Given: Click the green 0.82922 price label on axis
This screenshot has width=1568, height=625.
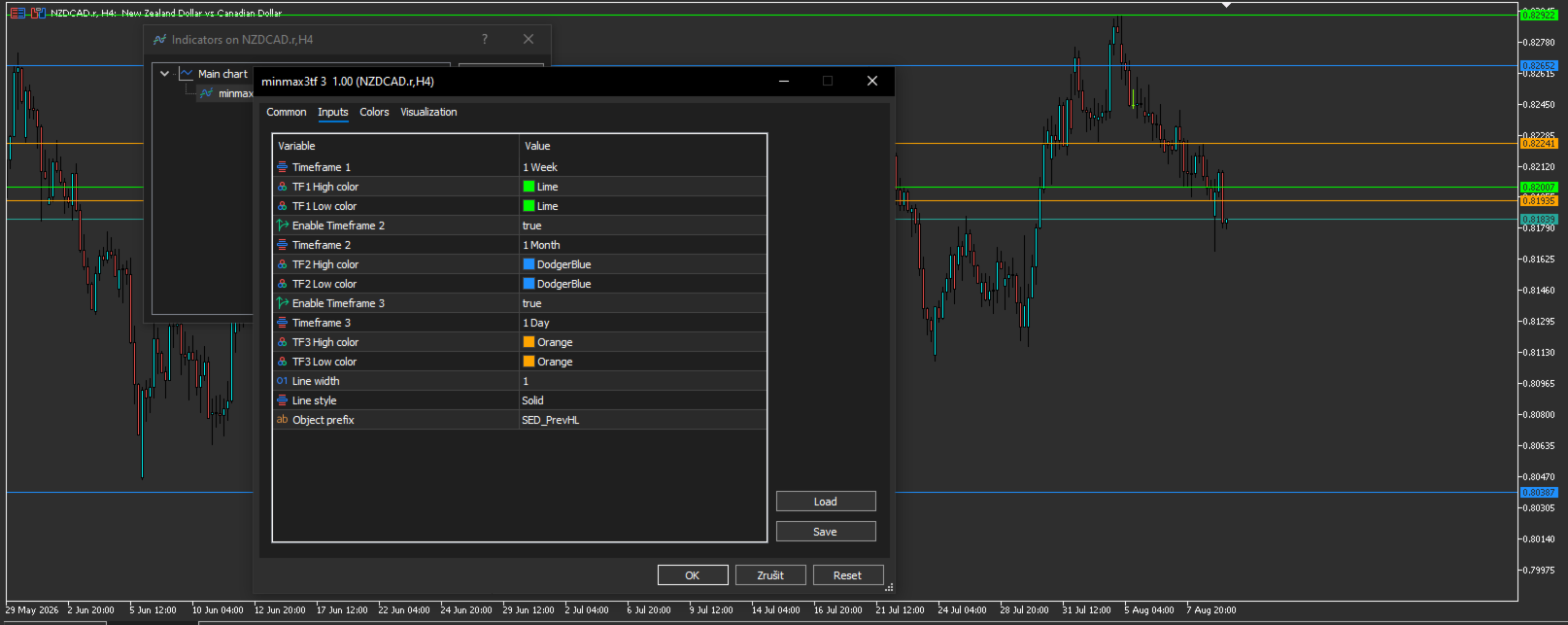Looking at the screenshot, I should pyautogui.click(x=1539, y=15).
